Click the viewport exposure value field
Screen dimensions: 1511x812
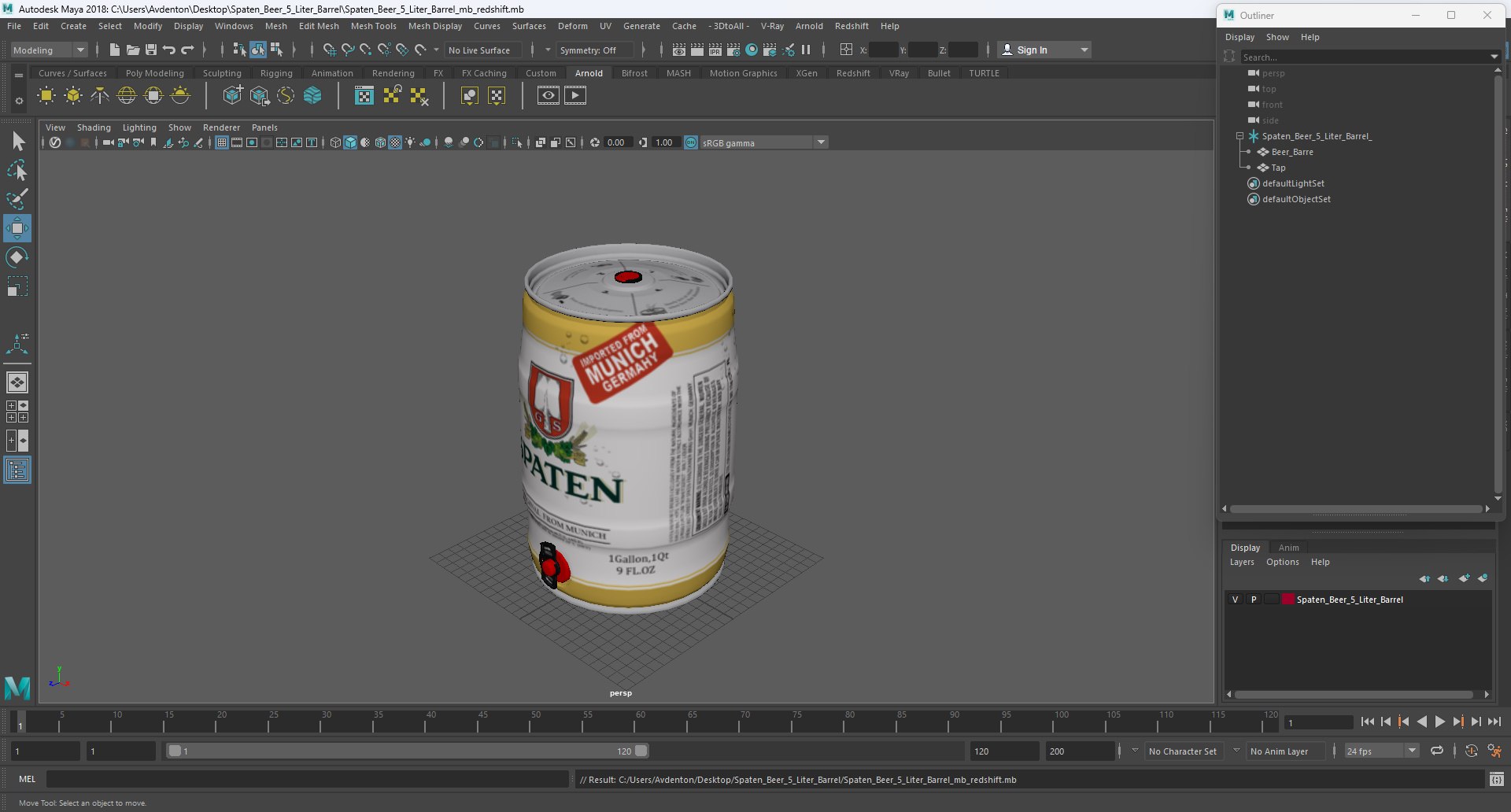(619, 142)
